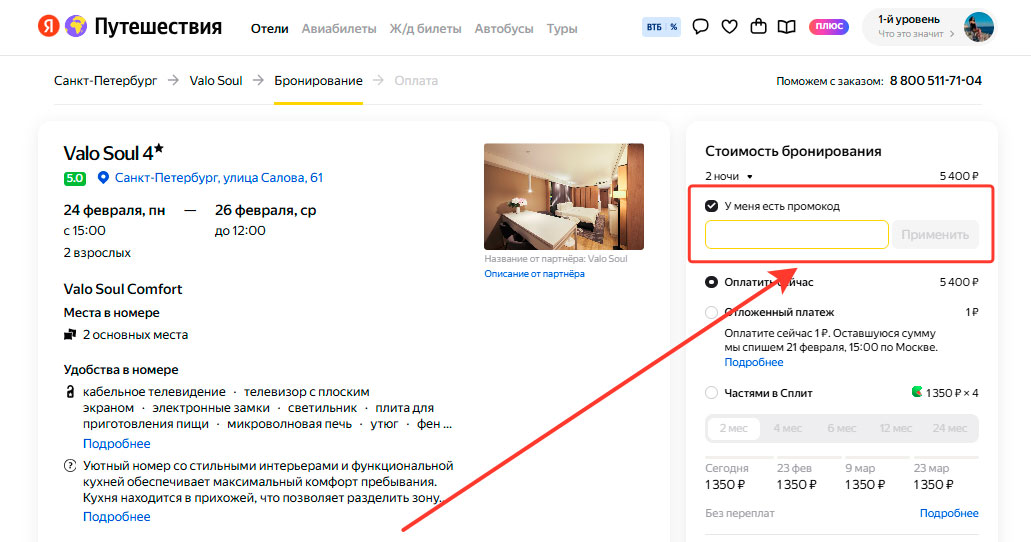The image size is (1031, 542).
Task: Open the Ж/д билеты tab
Action: tap(425, 29)
